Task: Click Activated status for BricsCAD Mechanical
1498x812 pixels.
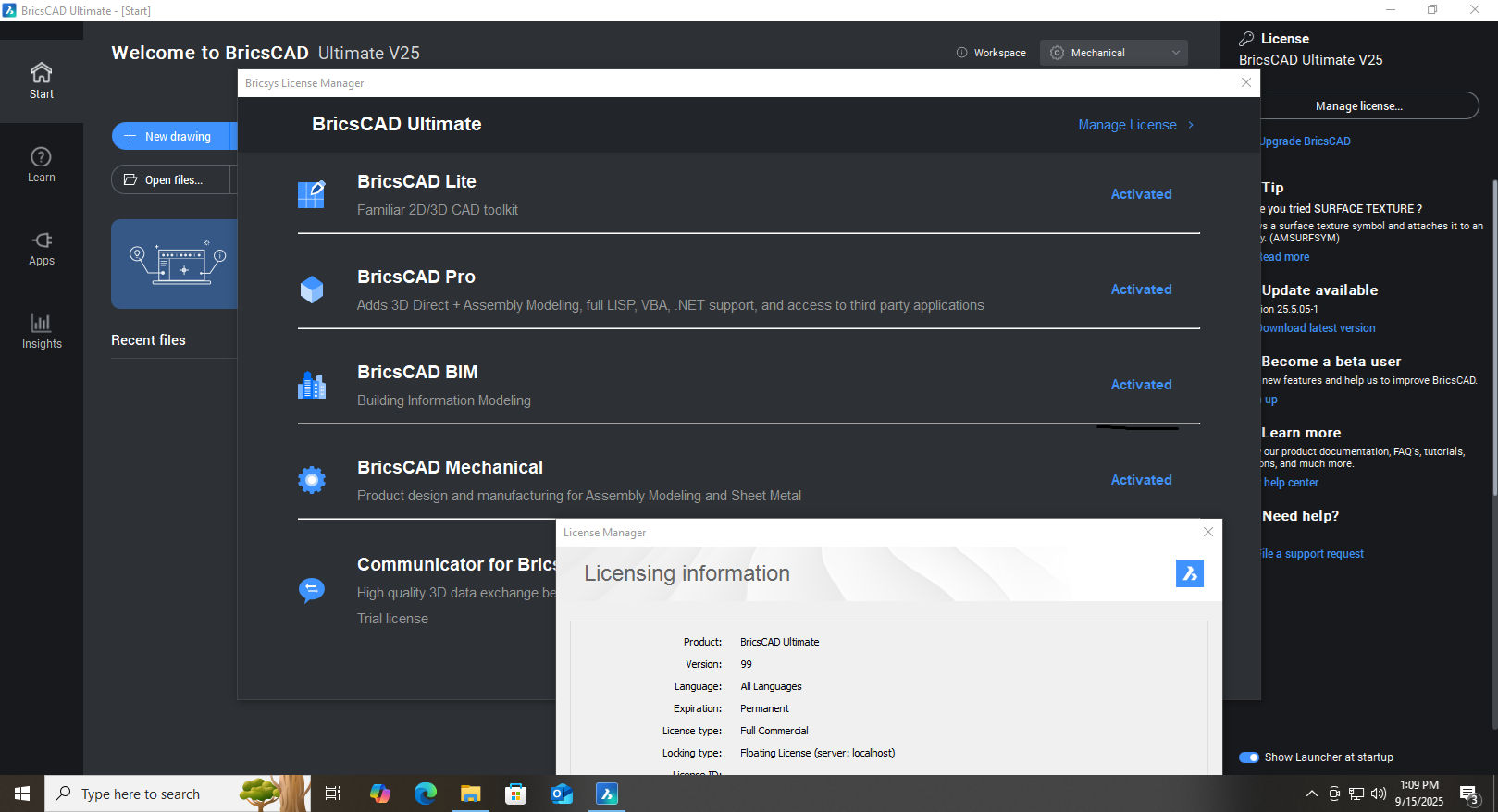Action: click(1141, 480)
